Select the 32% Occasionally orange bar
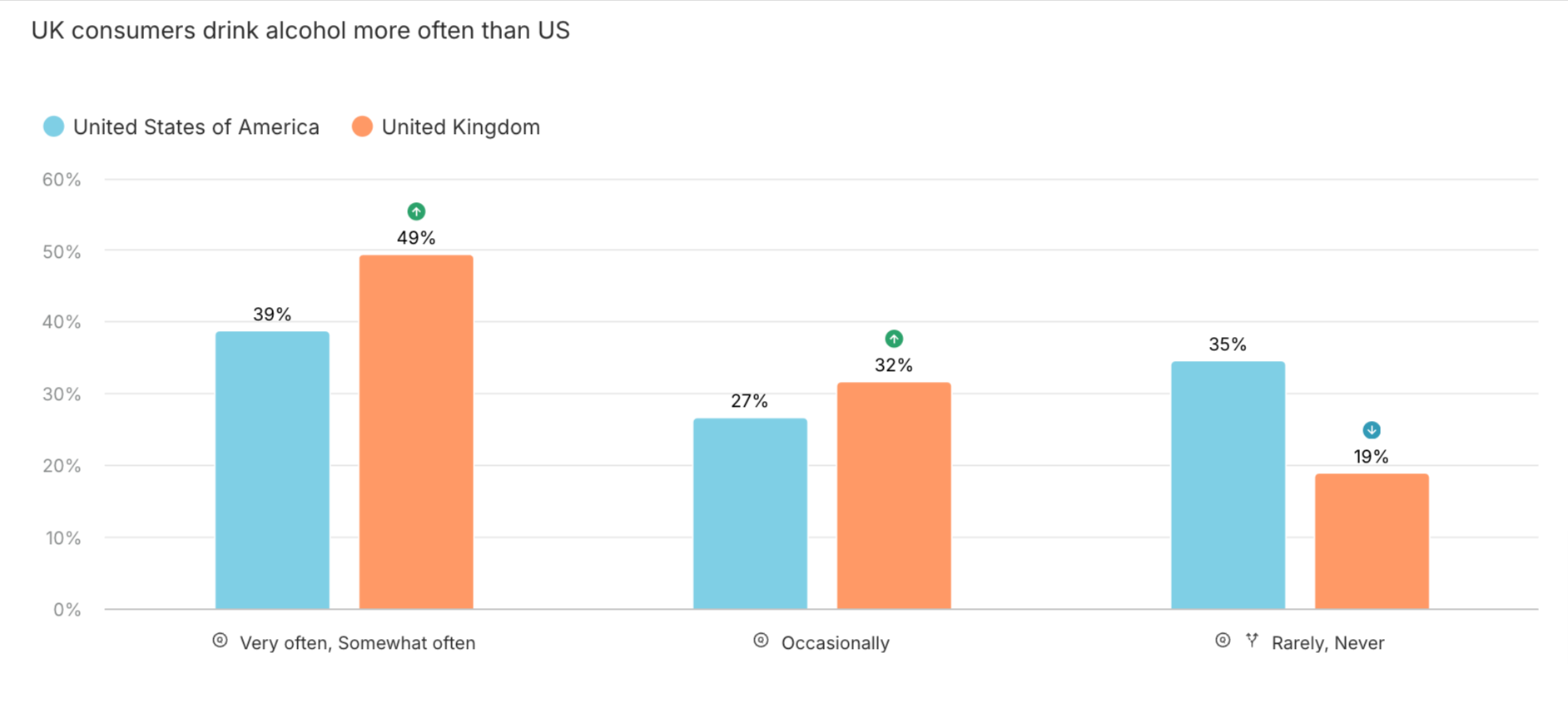 (894, 495)
